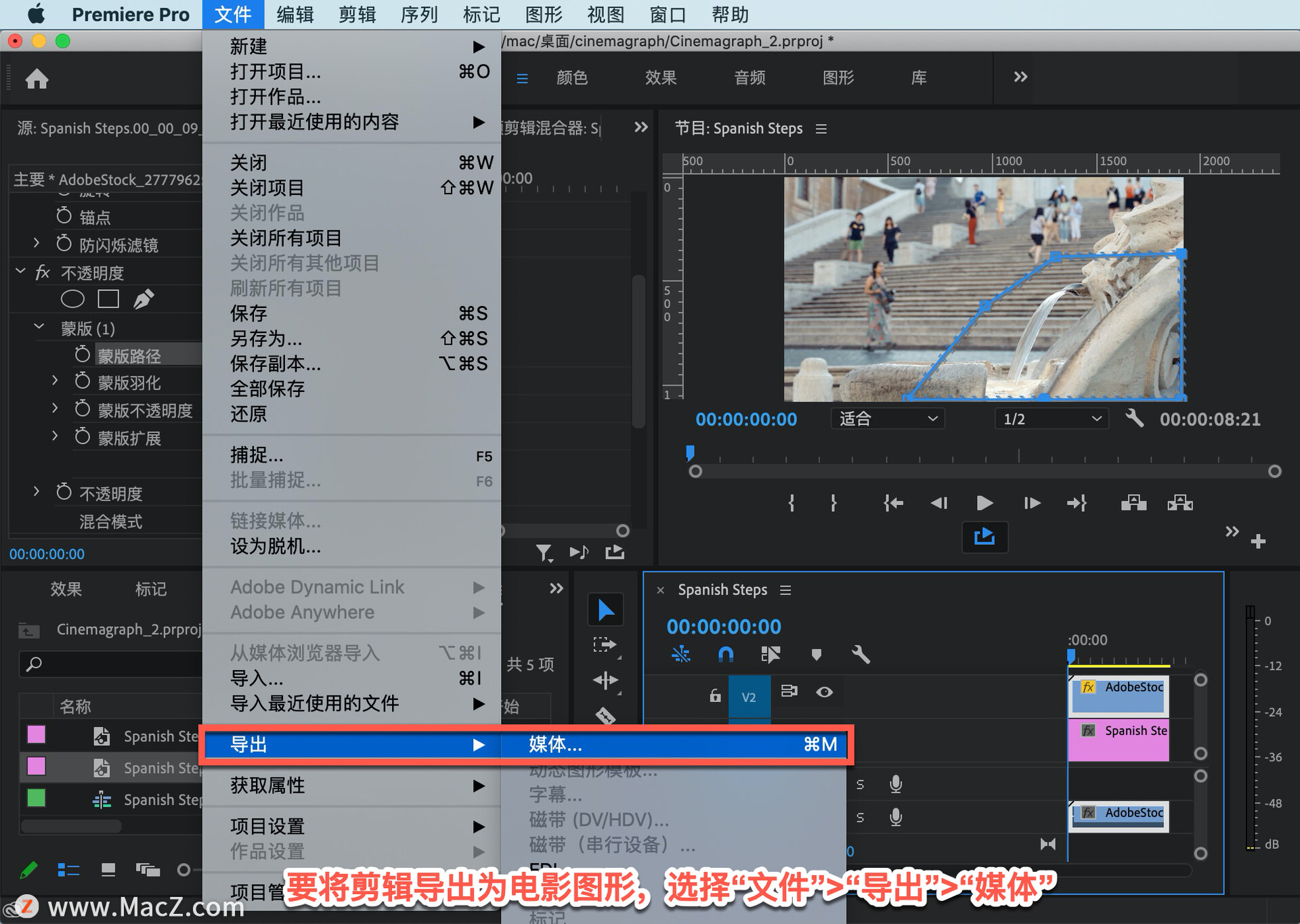Viewport: 1300px width, 924px height.
Task: Click the pink label swatch of the first Spanish Steps item
Action: 36,734
